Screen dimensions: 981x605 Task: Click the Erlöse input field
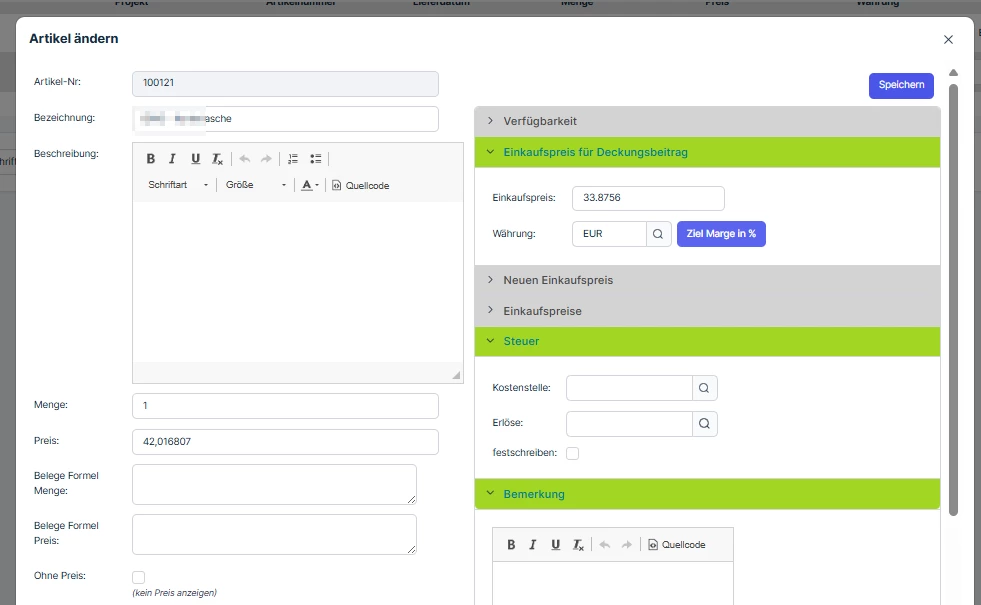click(629, 424)
